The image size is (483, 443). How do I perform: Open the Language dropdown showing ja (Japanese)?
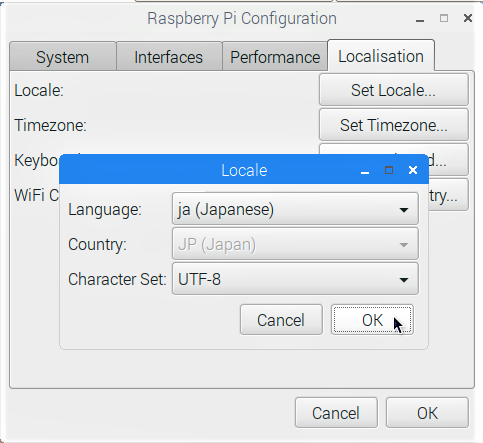[295, 209]
